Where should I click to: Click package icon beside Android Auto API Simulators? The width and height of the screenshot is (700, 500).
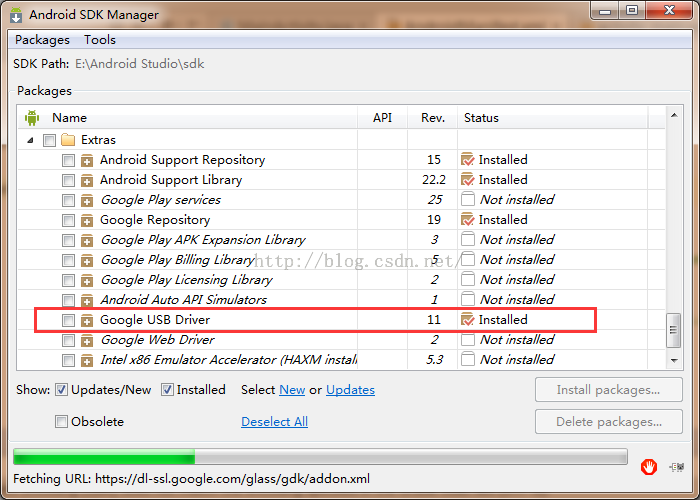click(87, 300)
